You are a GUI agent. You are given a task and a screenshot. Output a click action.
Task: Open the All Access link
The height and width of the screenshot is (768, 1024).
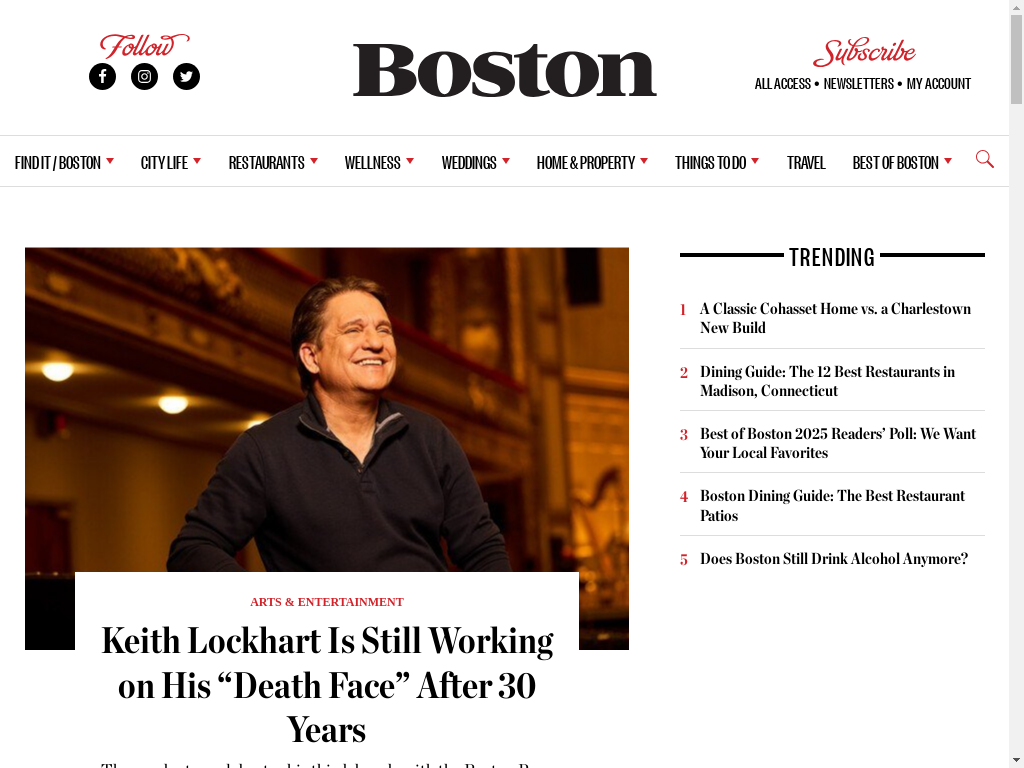(782, 84)
